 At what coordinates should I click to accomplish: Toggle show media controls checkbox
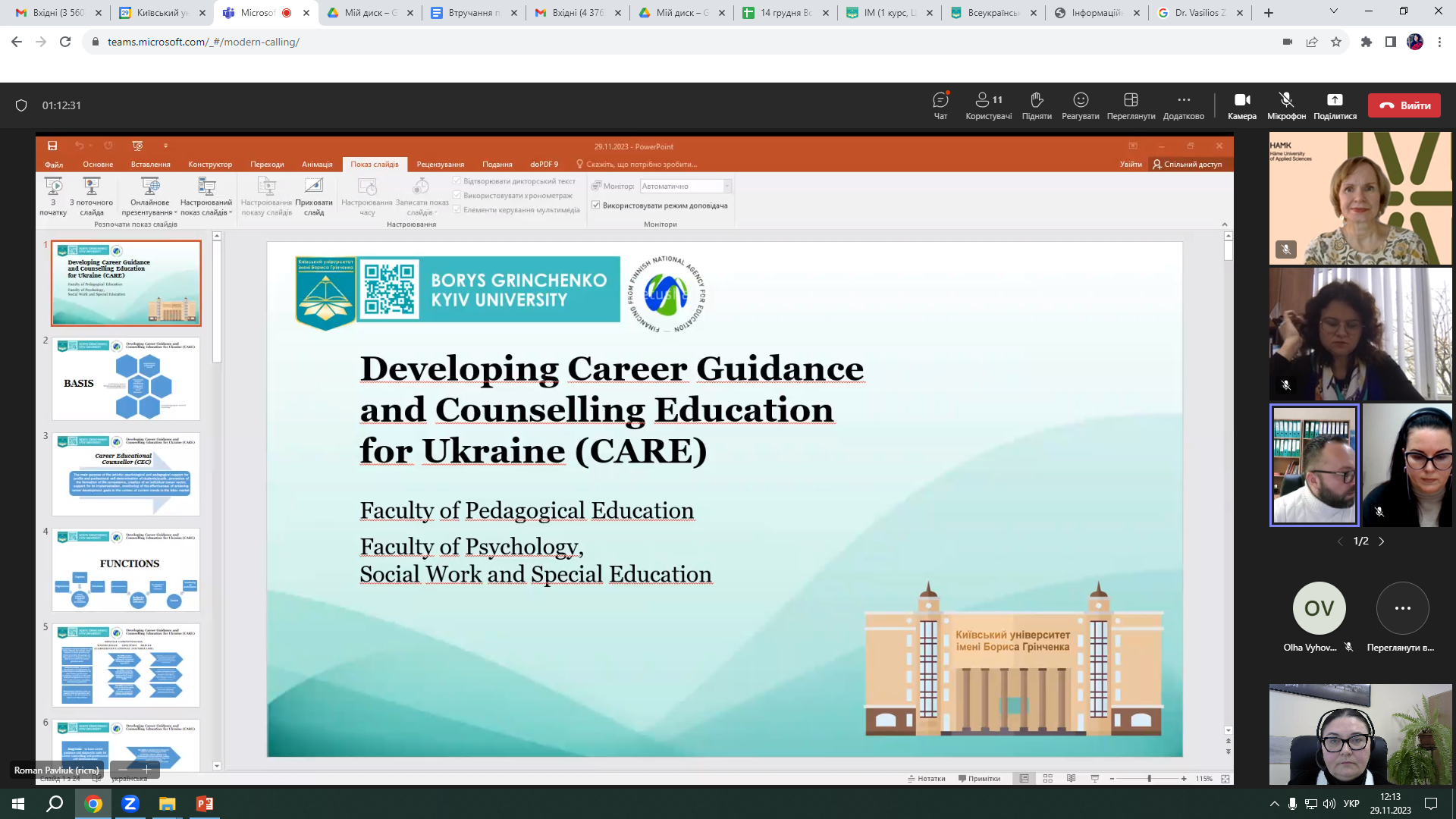tap(457, 210)
